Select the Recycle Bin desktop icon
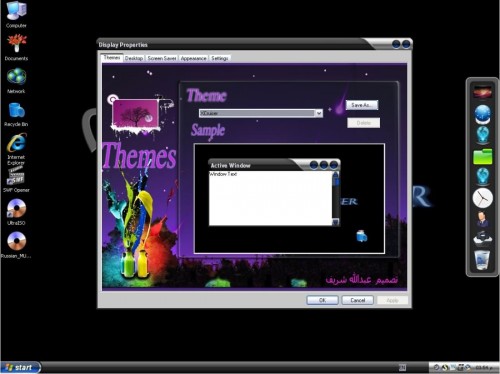The height and width of the screenshot is (374, 500). coord(16,114)
